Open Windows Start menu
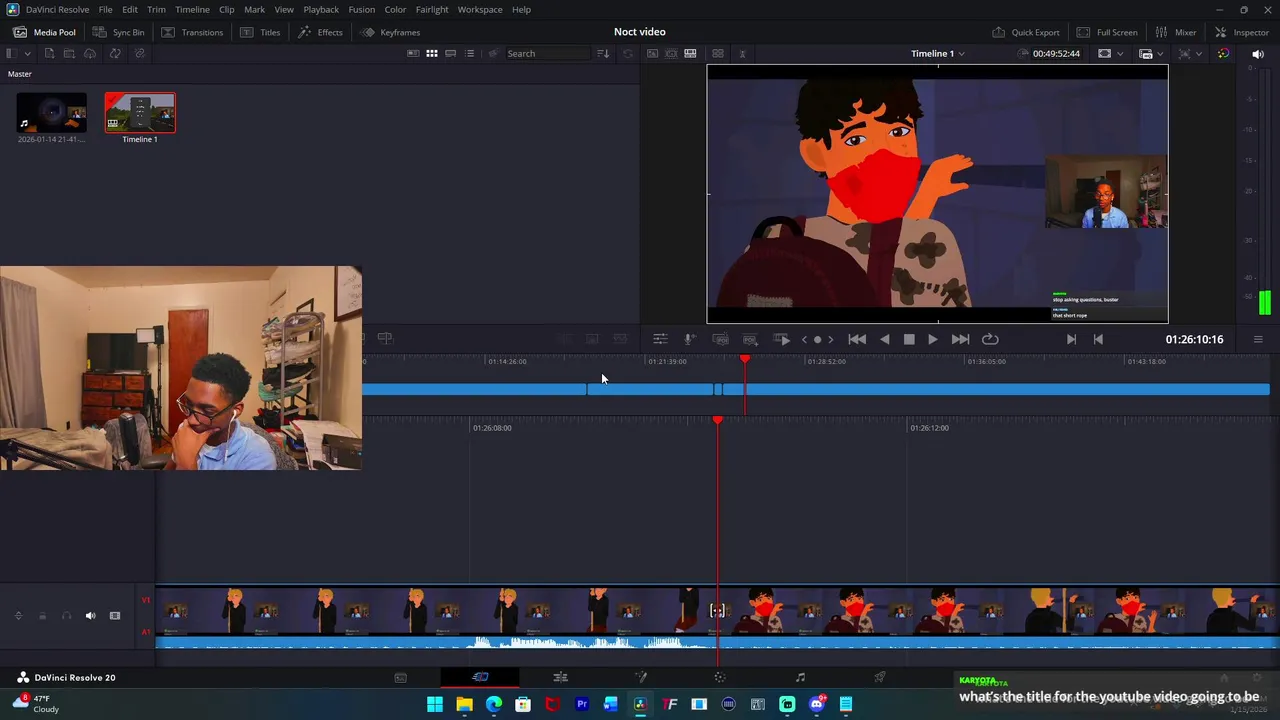The width and height of the screenshot is (1280, 720). tap(435, 704)
